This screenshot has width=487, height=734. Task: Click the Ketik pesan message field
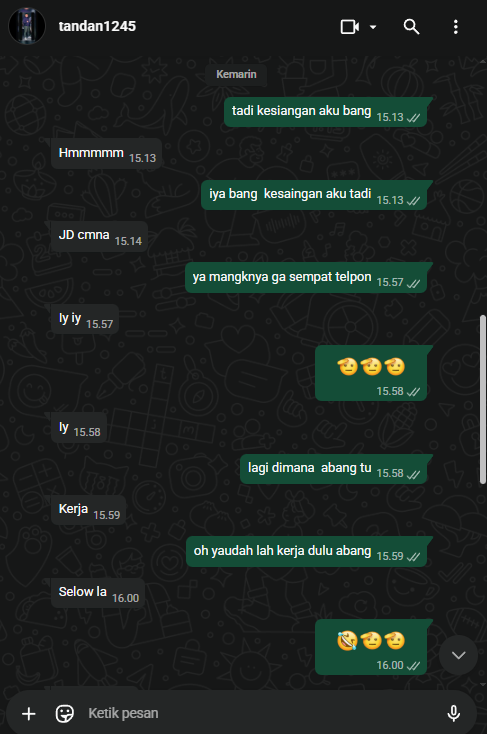click(262, 713)
